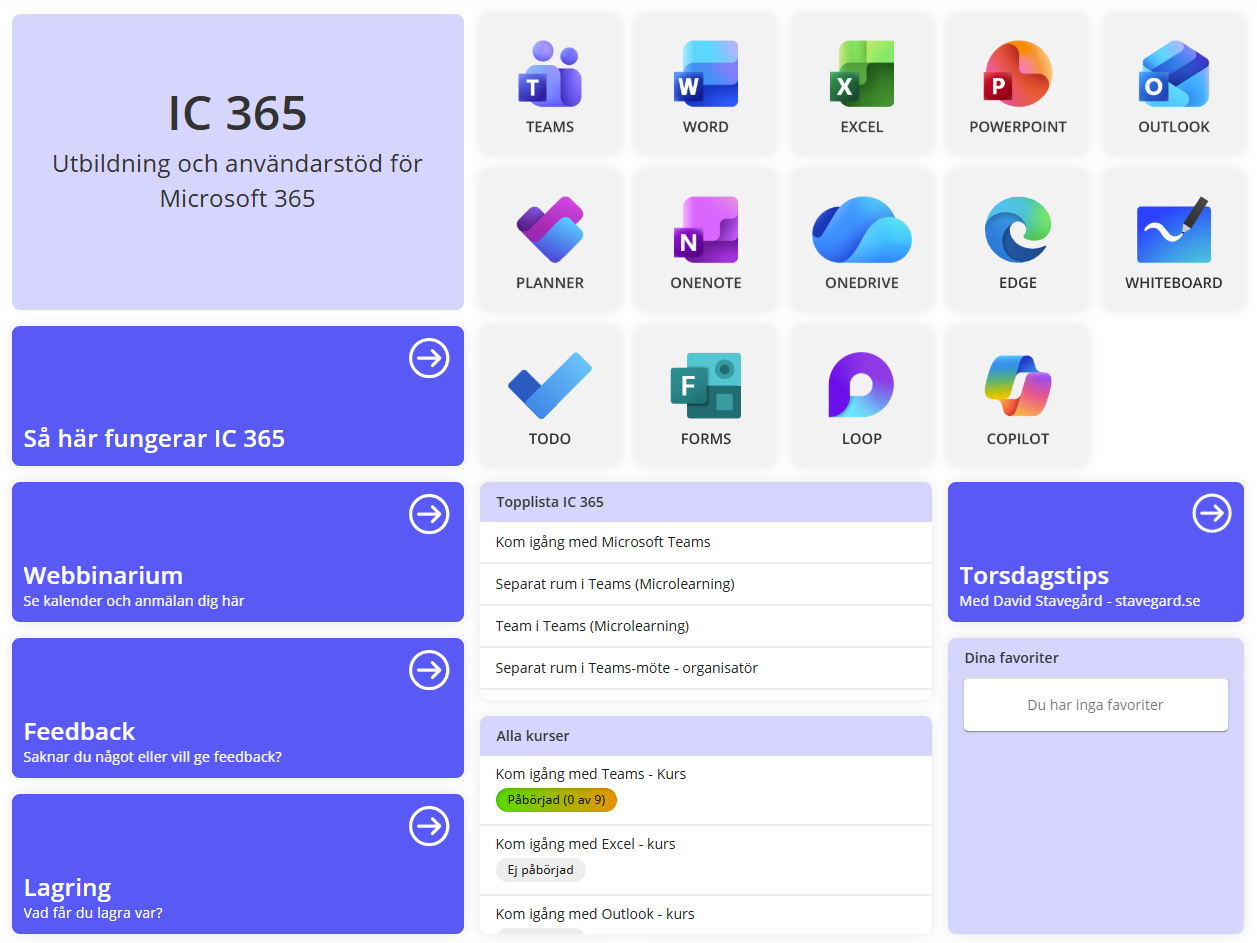Screen dimensions: 1257x943
Task: Open the PowerPoint app tile
Action: coord(1018,84)
